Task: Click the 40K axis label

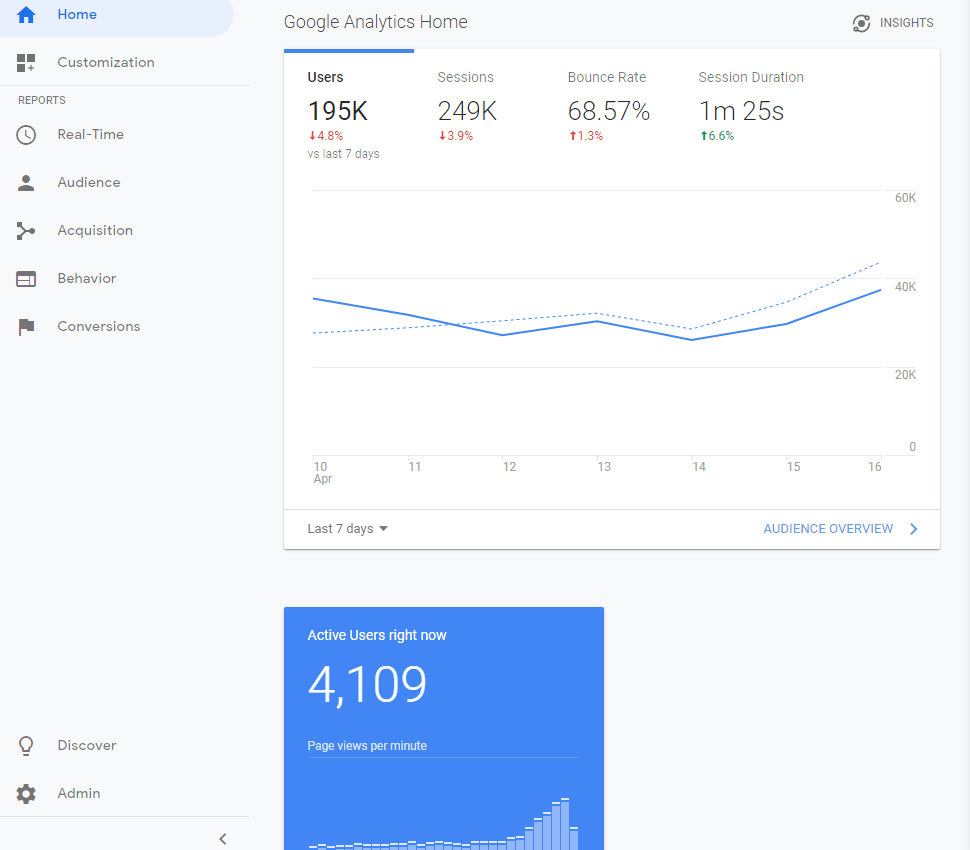Action: [905, 287]
